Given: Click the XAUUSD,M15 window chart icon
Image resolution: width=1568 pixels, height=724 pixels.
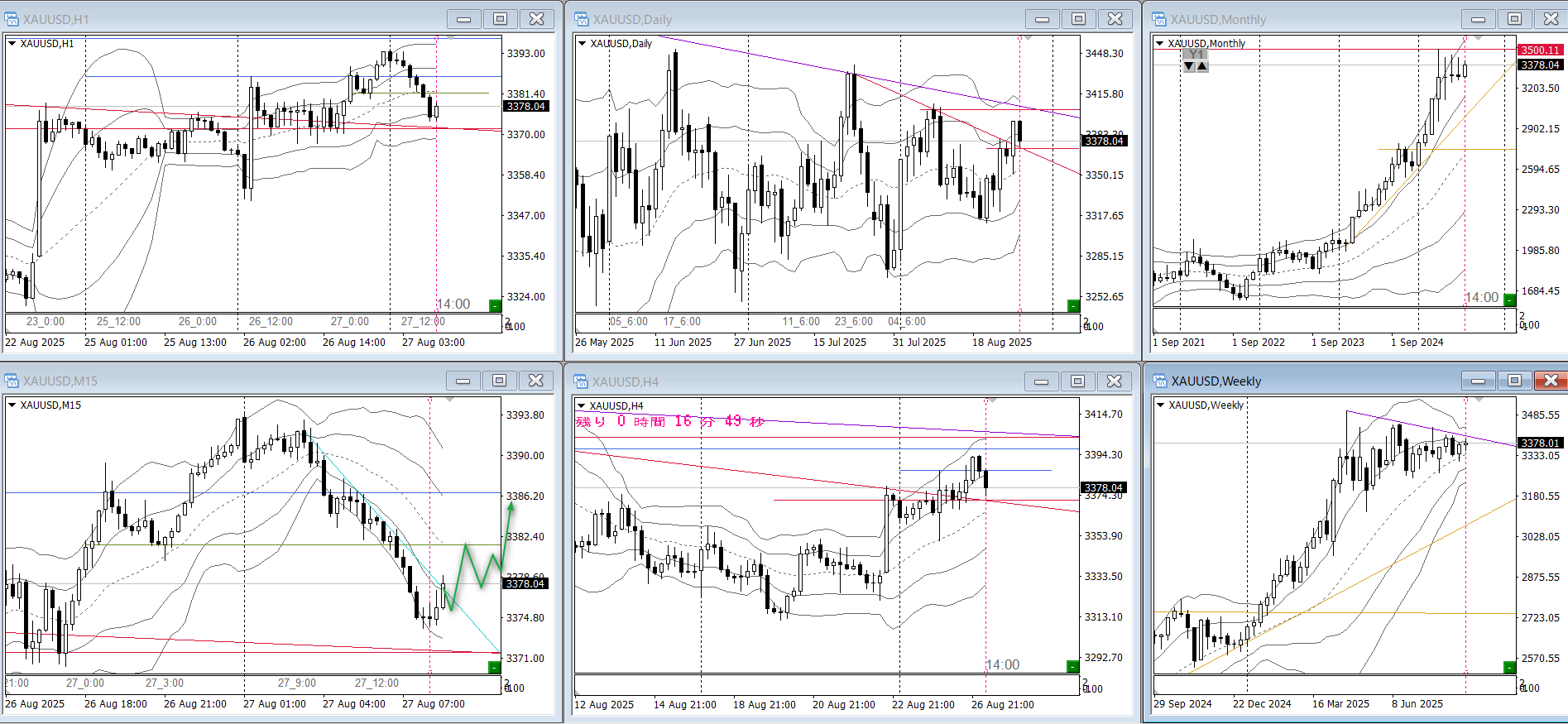Looking at the screenshot, I should 12,381.
